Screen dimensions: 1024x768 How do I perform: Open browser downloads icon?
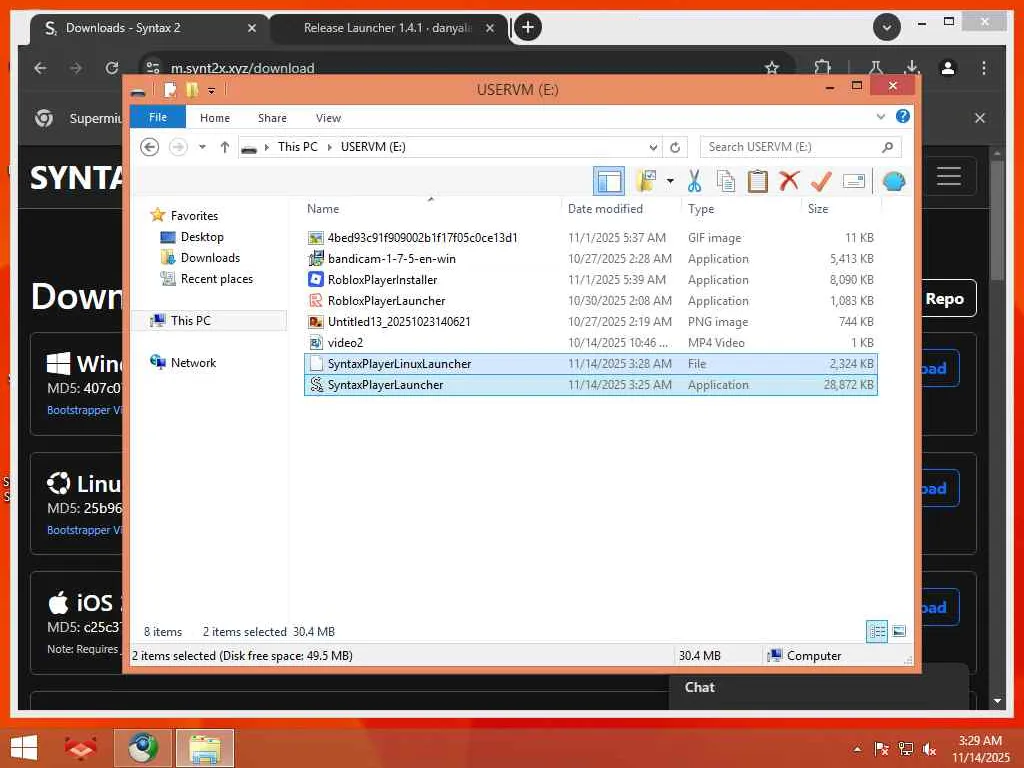tap(912, 68)
